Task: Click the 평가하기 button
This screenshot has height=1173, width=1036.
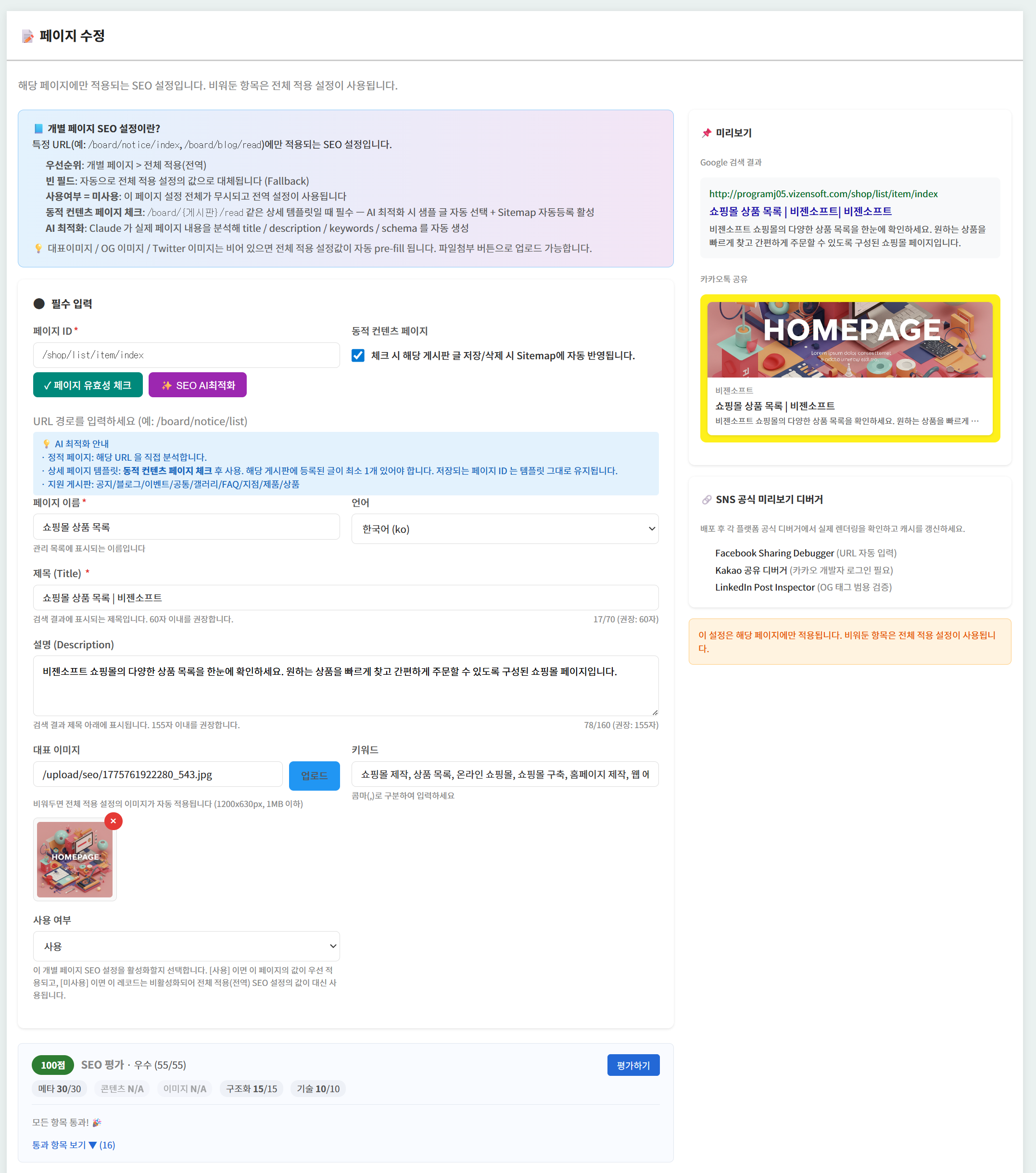Action: pos(633,1065)
